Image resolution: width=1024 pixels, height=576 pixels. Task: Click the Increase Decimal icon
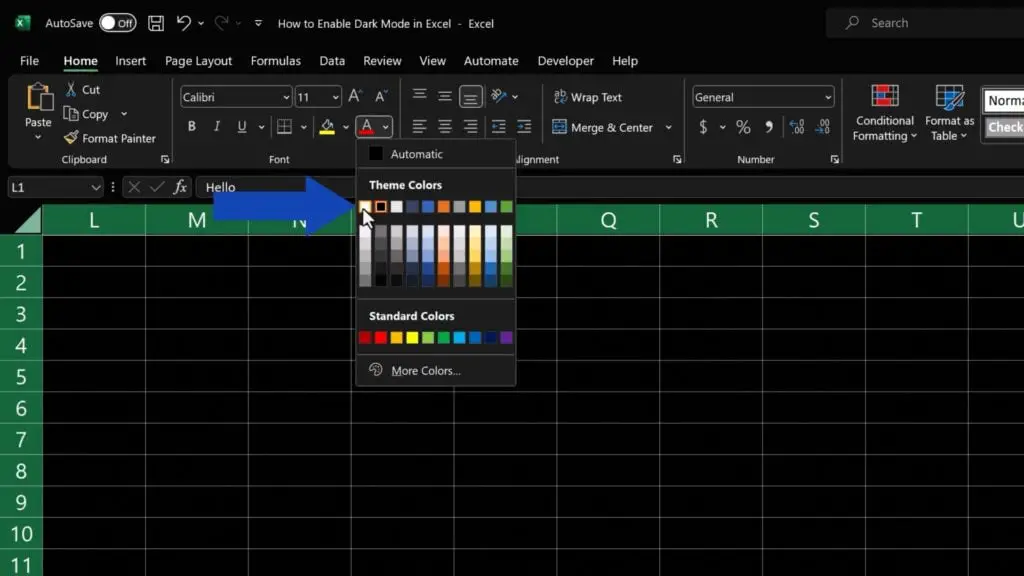[797, 127]
